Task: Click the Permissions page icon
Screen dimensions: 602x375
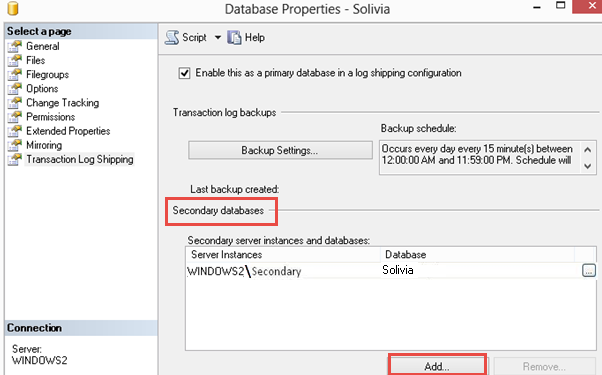Action: click(15, 117)
